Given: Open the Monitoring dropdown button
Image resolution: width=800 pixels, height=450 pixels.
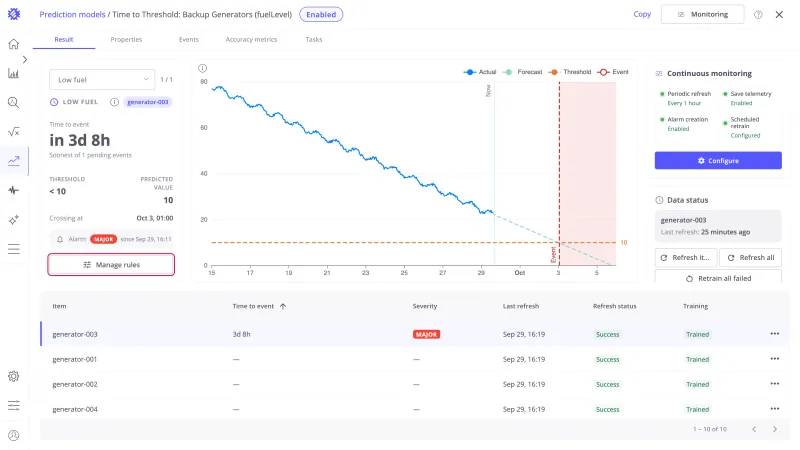Looking at the screenshot, I should [x=703, y=14].
